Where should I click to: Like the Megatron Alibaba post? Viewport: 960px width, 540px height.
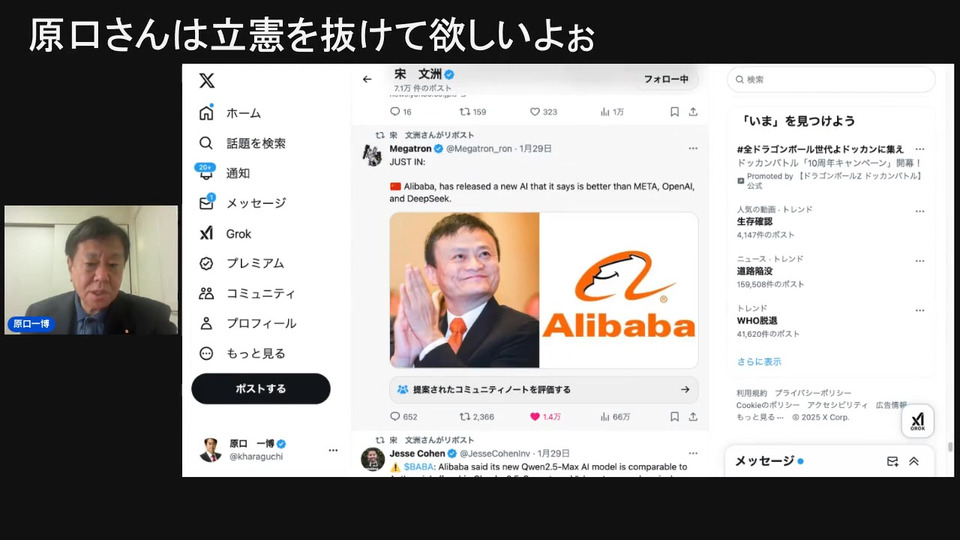coord(534,416)
